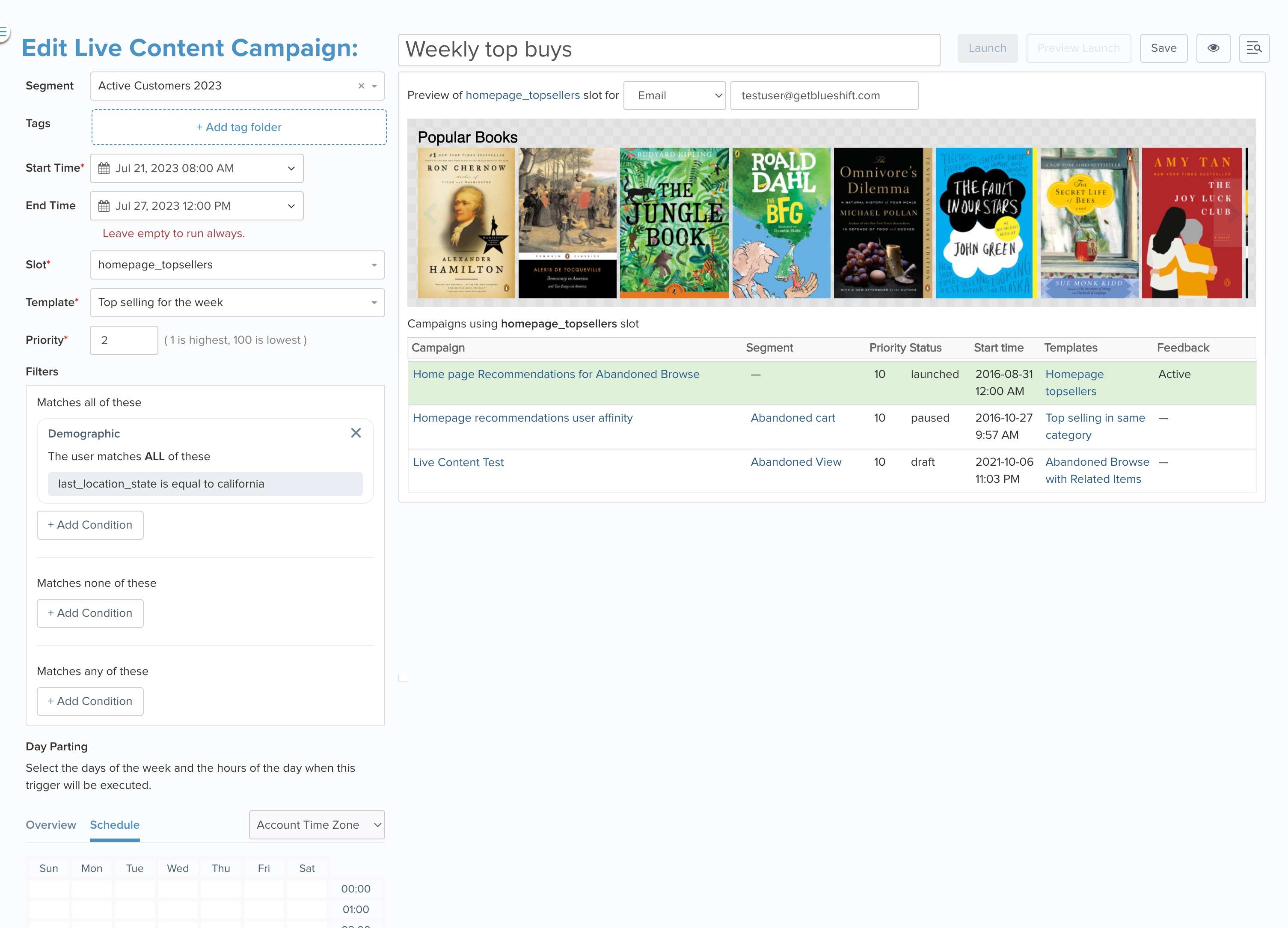Open the homepage_topsellers Slot dropdown
1288x928 pixels.
tap(237, 265)
